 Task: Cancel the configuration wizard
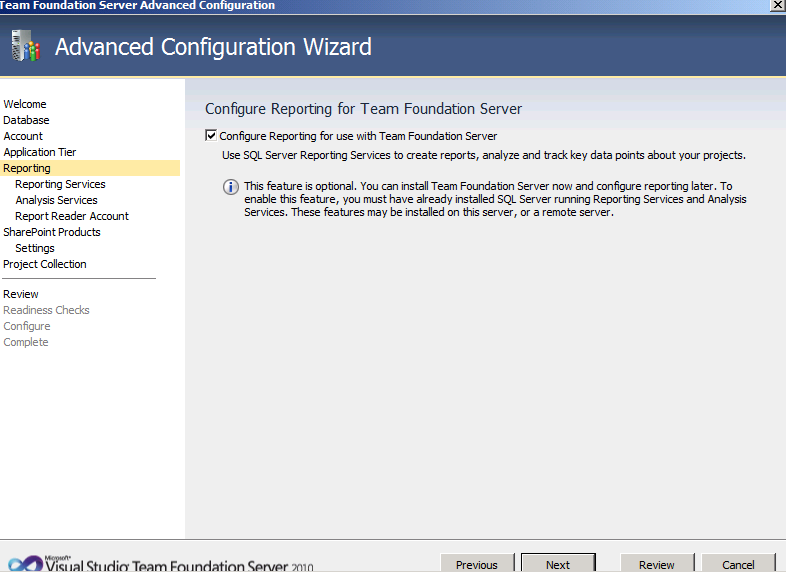(738, 564)
